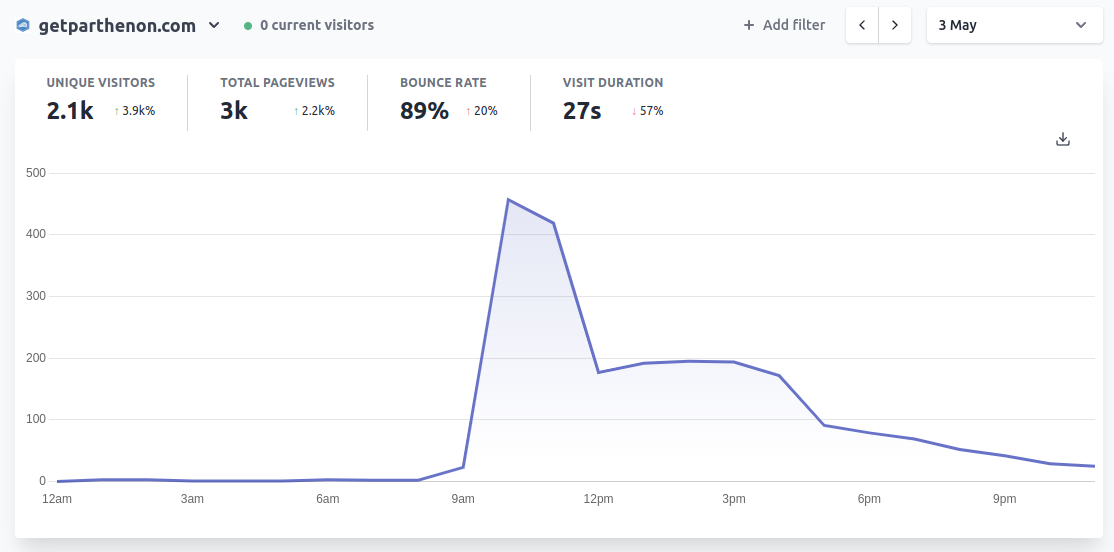Viewport: 1114px width, 552px height.
Task: Click the plus icon beside Add filter
Action: [748, 26]
